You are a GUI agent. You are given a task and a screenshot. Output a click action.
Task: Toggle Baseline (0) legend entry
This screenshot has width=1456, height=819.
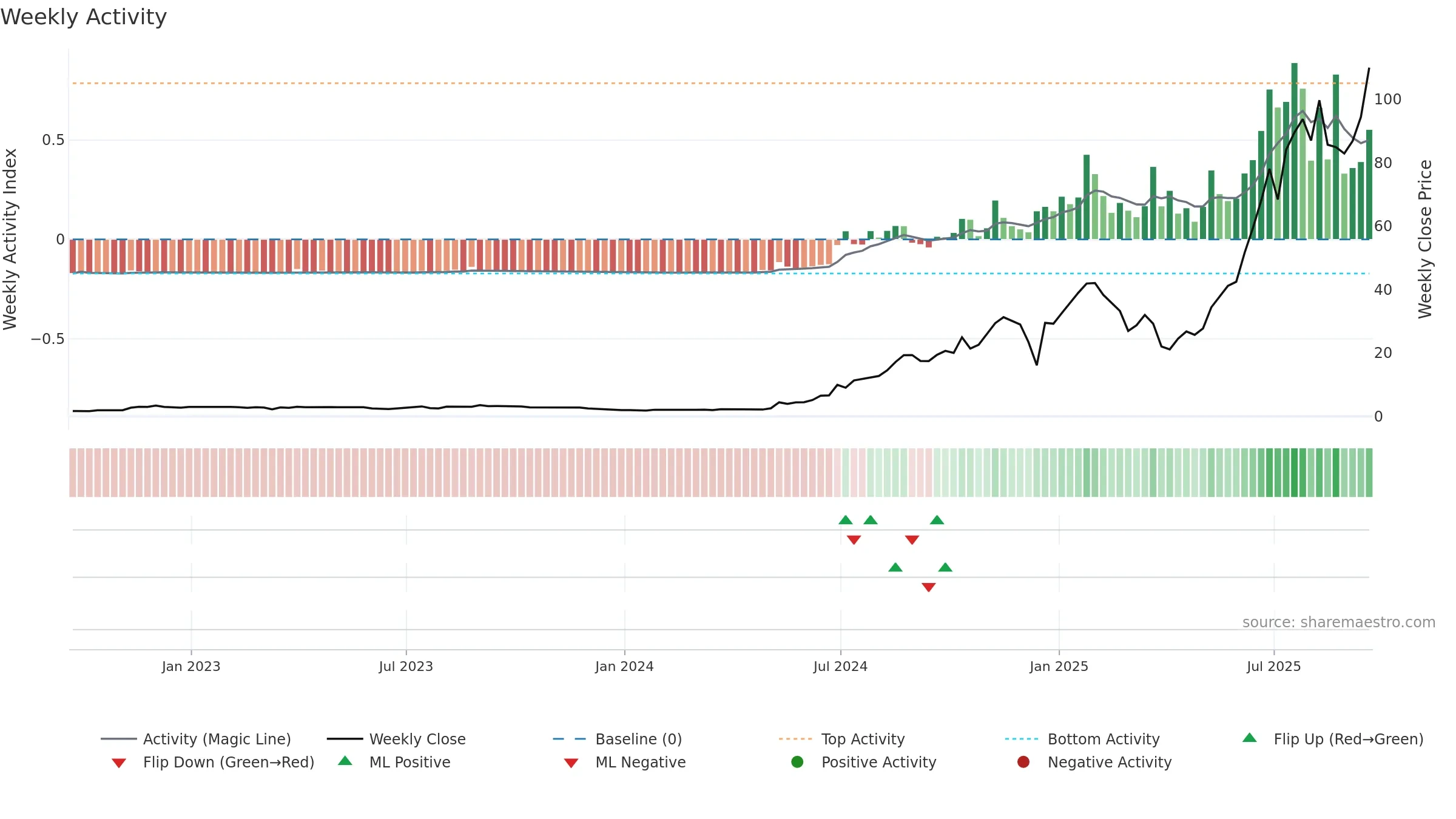pos(618,739)
